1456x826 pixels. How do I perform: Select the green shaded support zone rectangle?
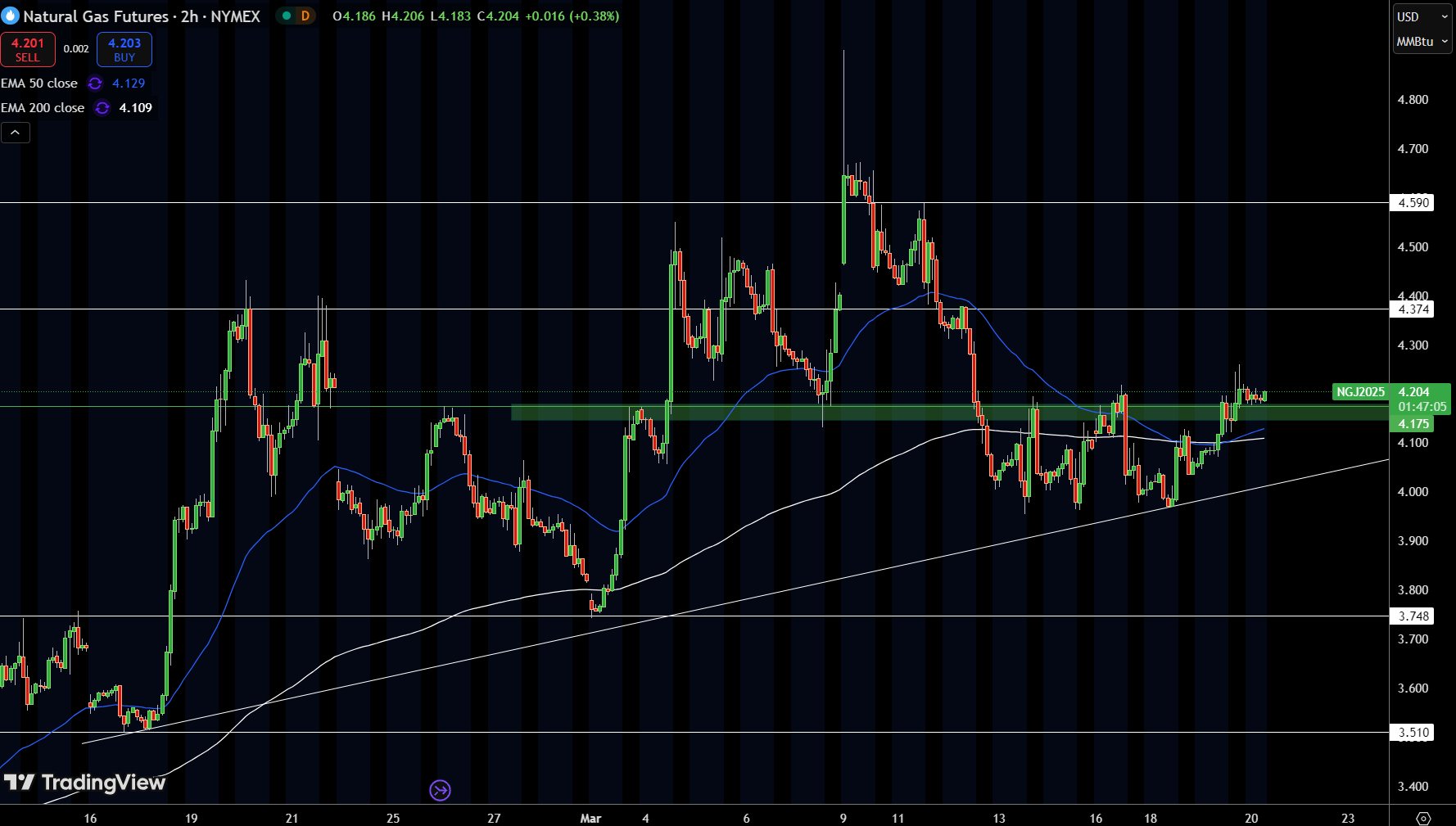[x=950, y=413]
